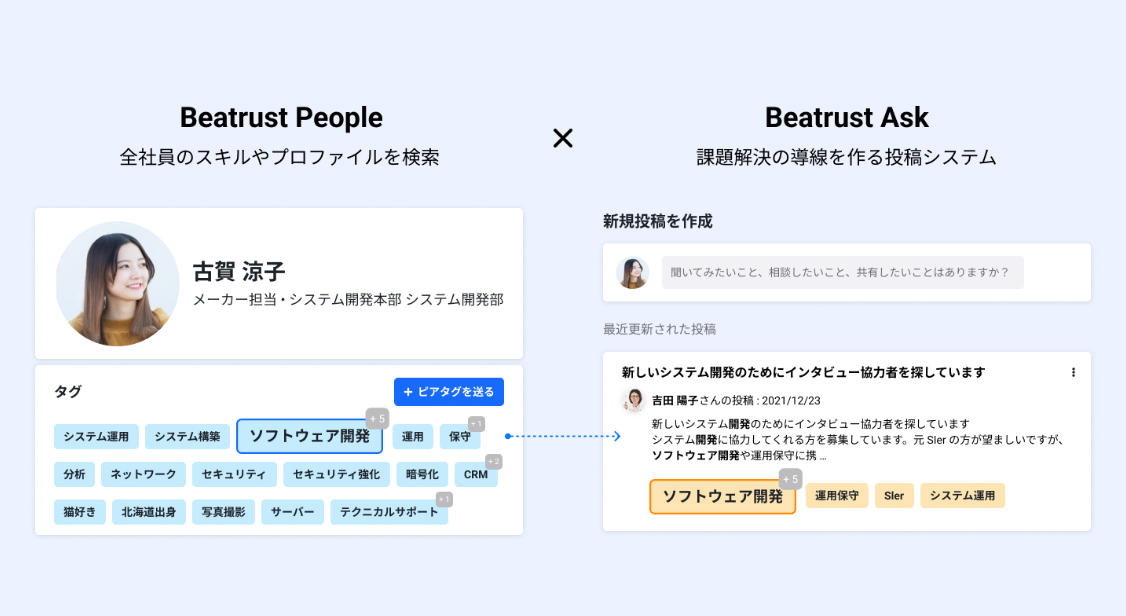This screenshot has height=616, width=1126.
Task: Click the 聞いてみたいこと new-post input field
Action: (842, 272)
